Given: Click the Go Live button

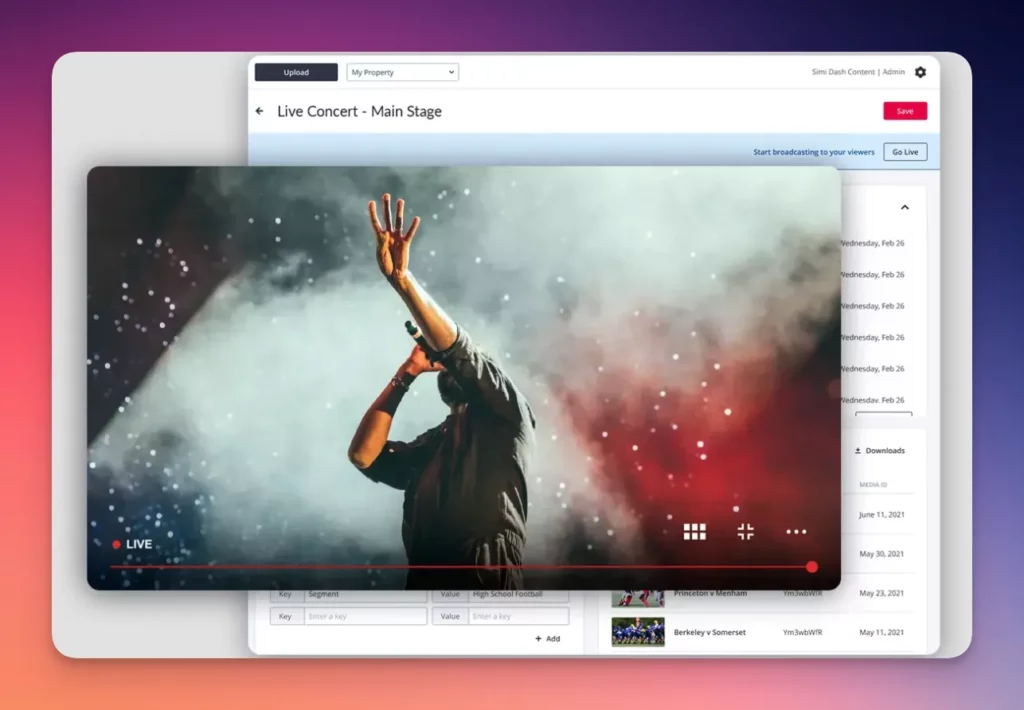Looking at the screenshot, I should (x=904, y=151).
